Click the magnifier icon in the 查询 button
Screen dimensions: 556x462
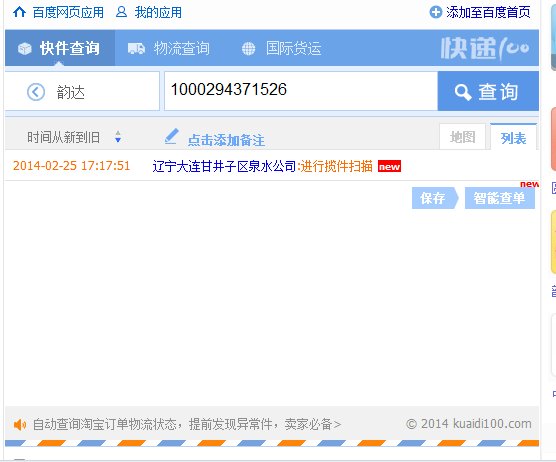coord(463,92)
